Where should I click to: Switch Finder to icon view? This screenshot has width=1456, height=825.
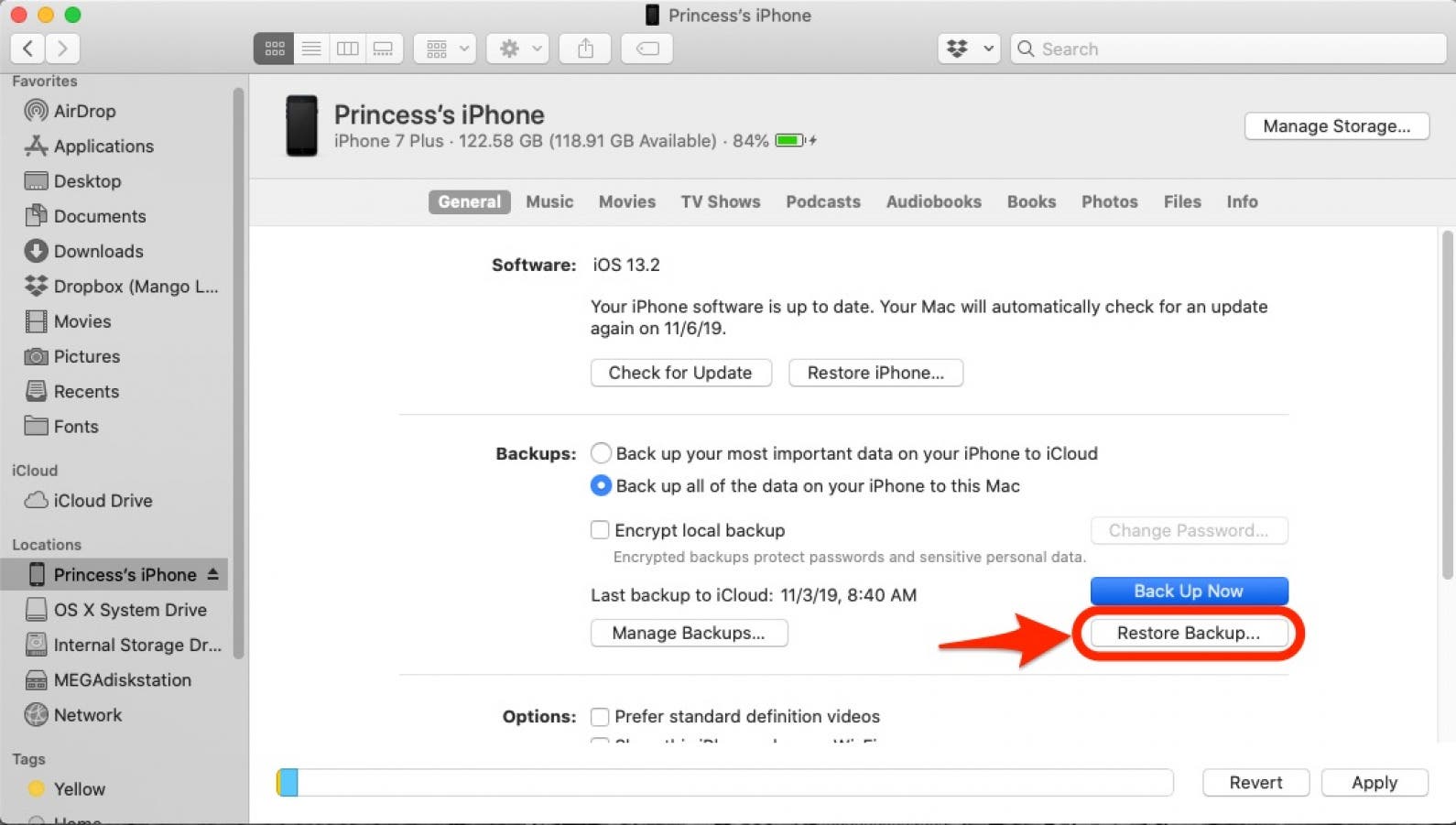[x=274, y=49]
